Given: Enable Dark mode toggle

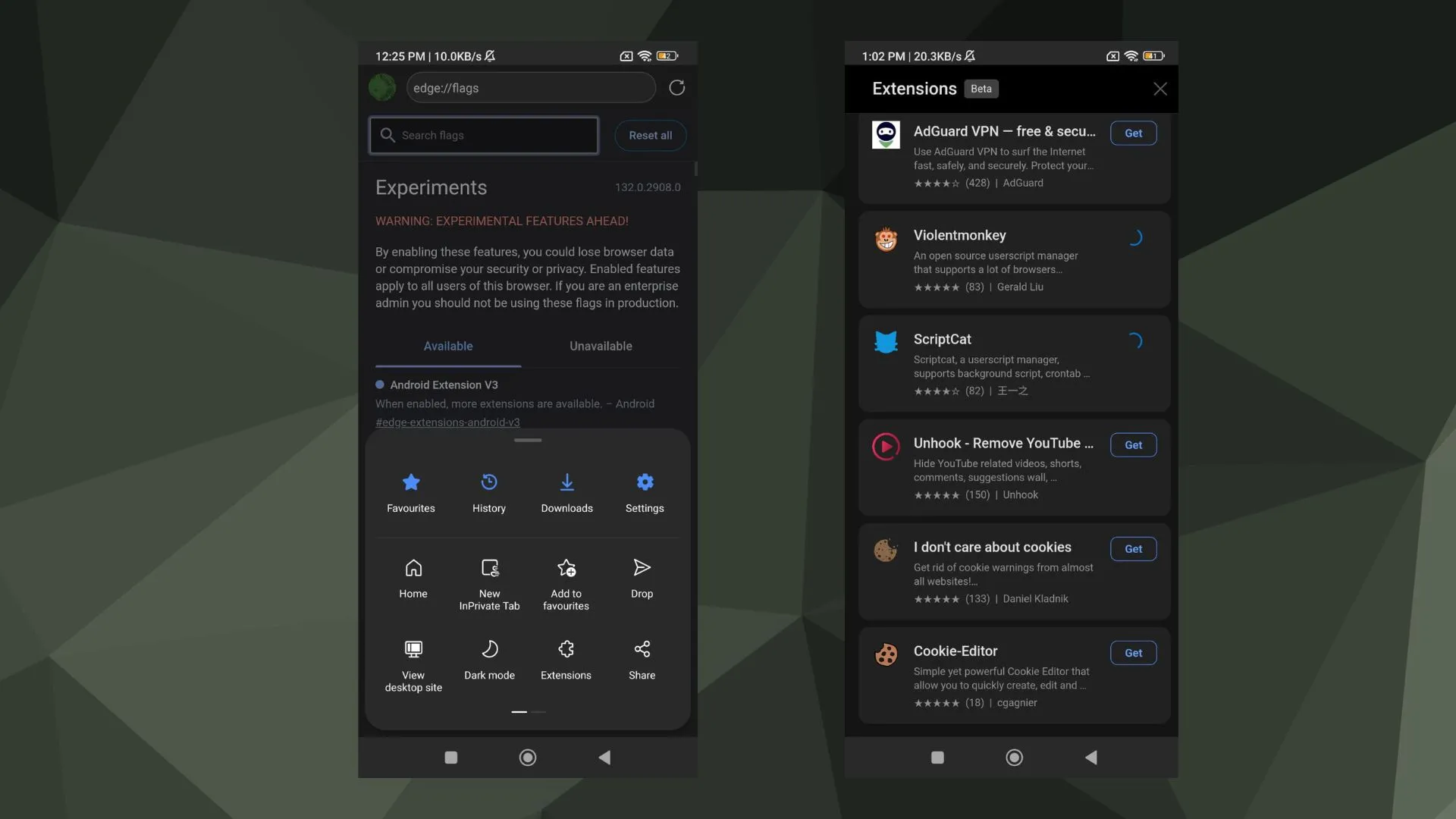Looking at the screenshot, I should 489,658.
